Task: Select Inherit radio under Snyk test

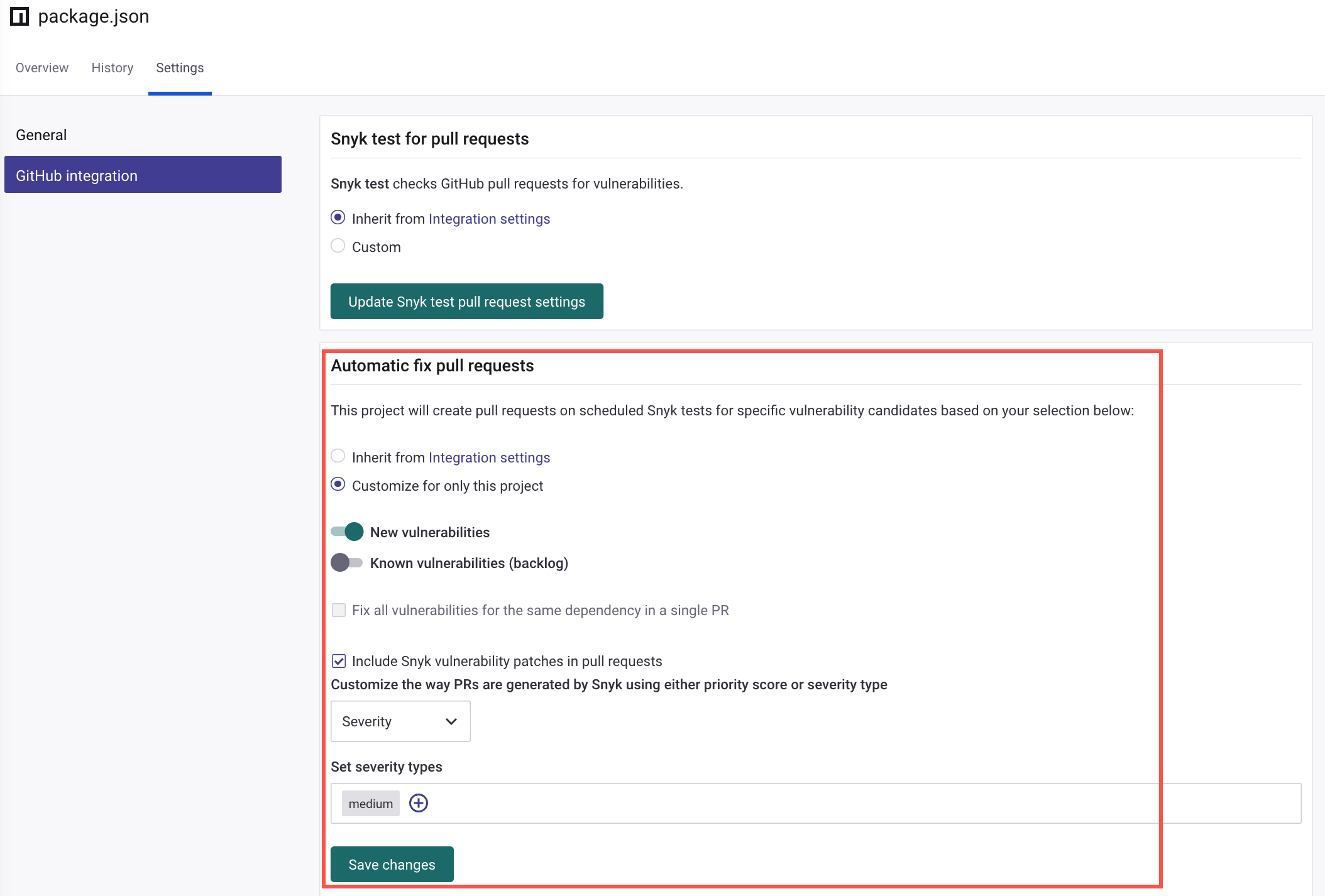Action: tap(338, 217)
